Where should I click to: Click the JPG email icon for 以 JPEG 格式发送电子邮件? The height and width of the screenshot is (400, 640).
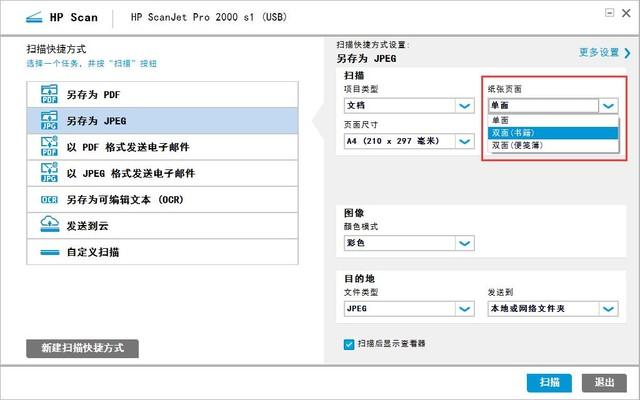[49, 173]
